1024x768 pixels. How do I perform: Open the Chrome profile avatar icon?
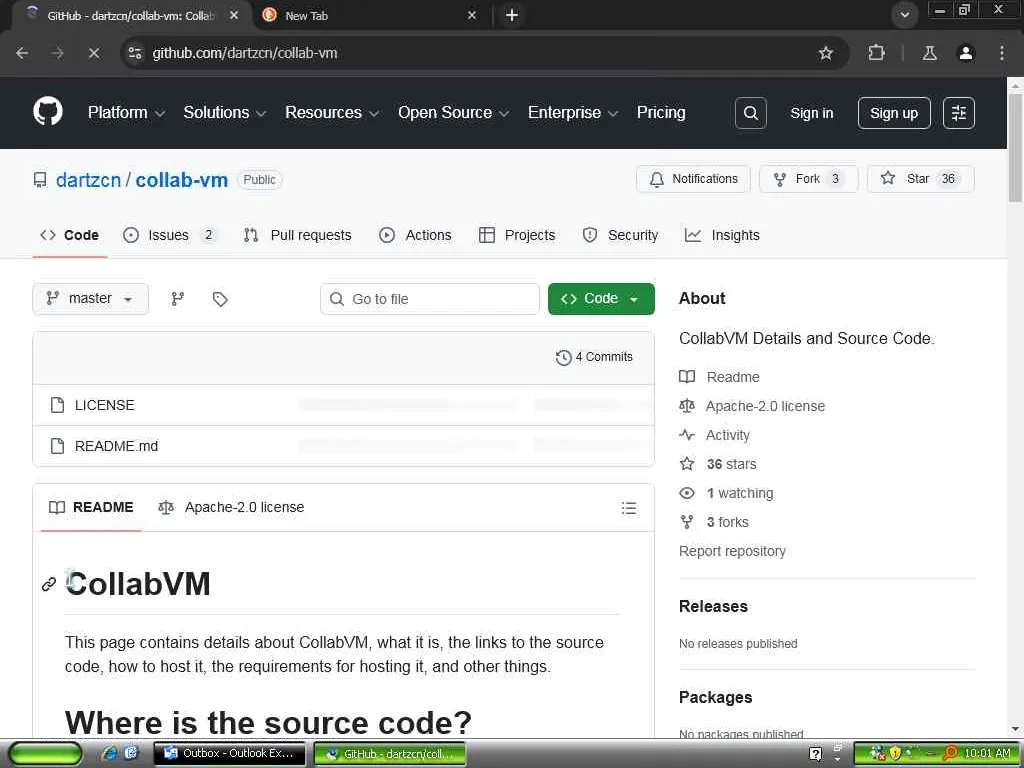click(966, 53)
